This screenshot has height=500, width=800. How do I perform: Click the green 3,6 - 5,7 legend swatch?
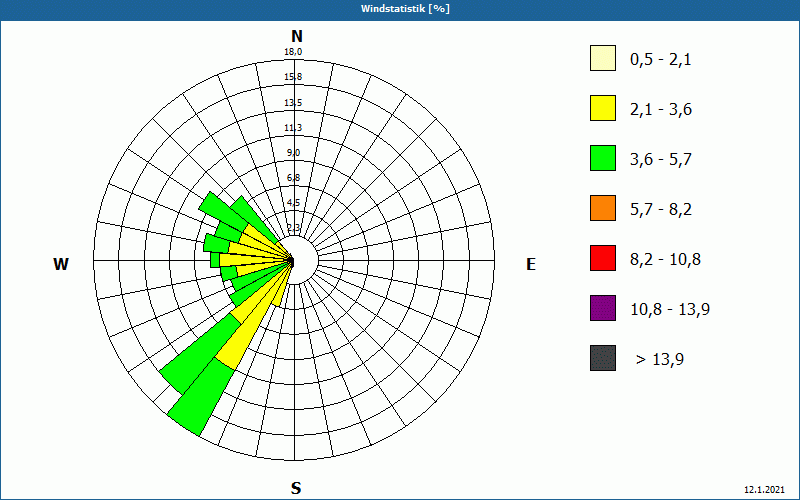coord(603,158)
